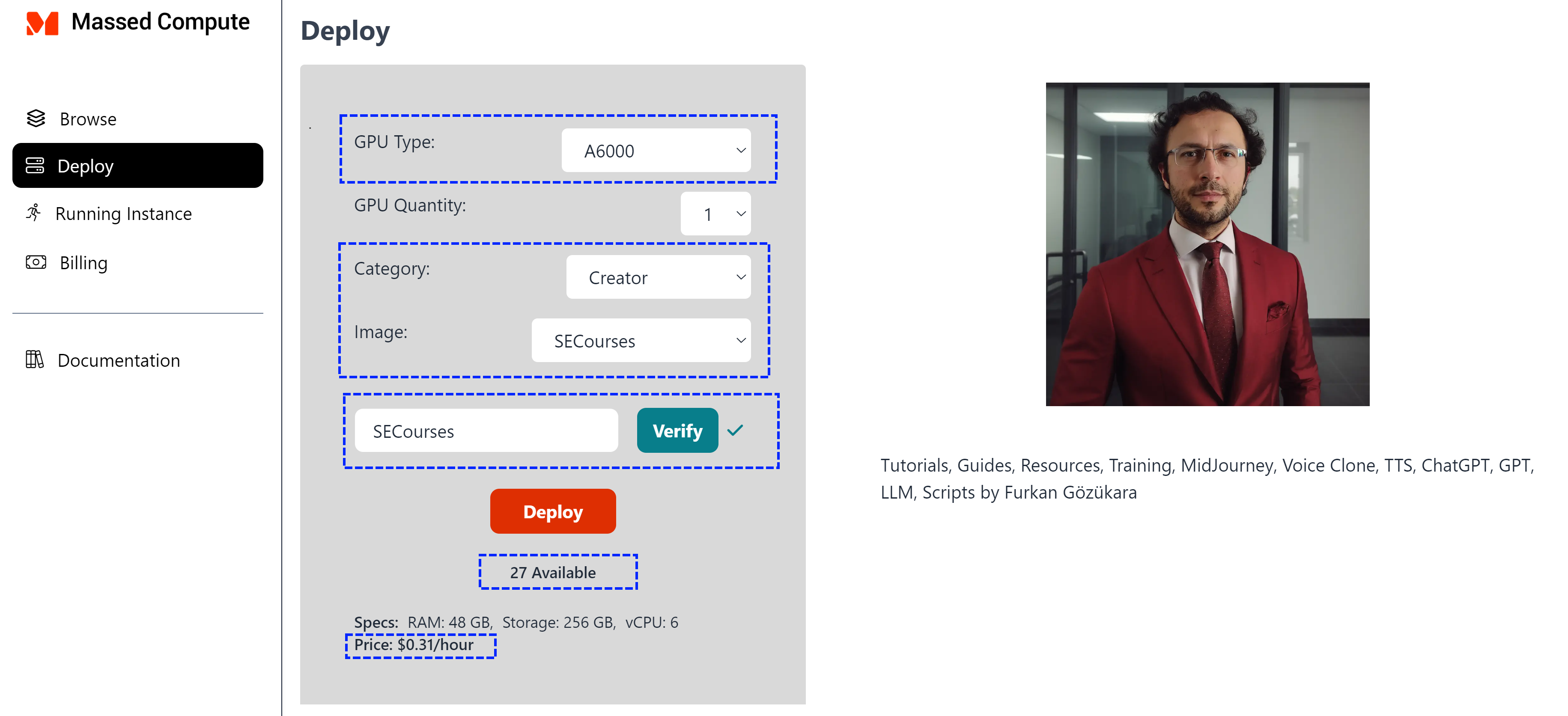This screenshot has height=716, width=1568.
Task: Click the Massed Compute title text
Action: [160, 22]
